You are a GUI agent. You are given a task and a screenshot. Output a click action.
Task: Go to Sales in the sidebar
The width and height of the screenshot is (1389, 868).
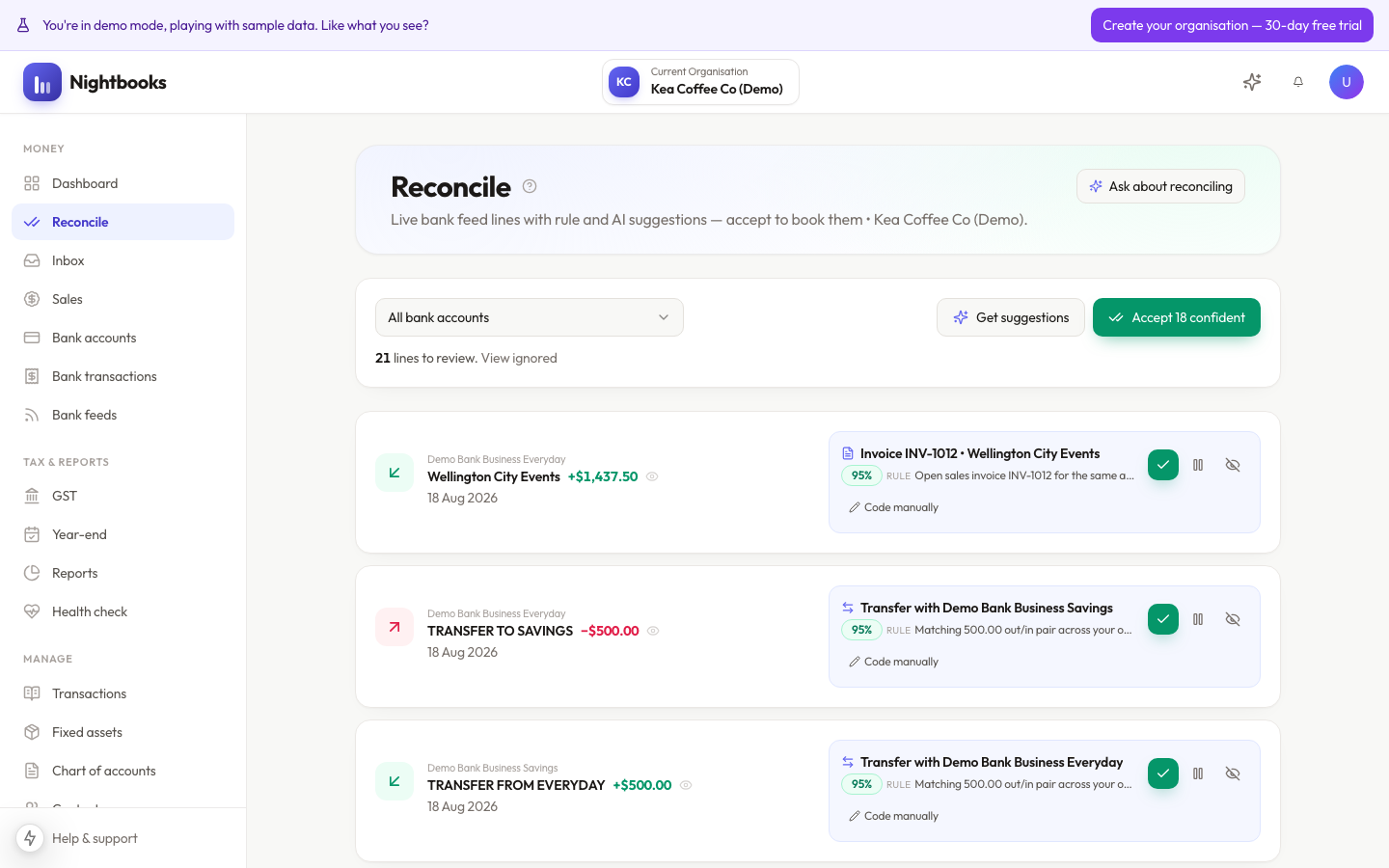pyautogui.click(x=123, y=299)
